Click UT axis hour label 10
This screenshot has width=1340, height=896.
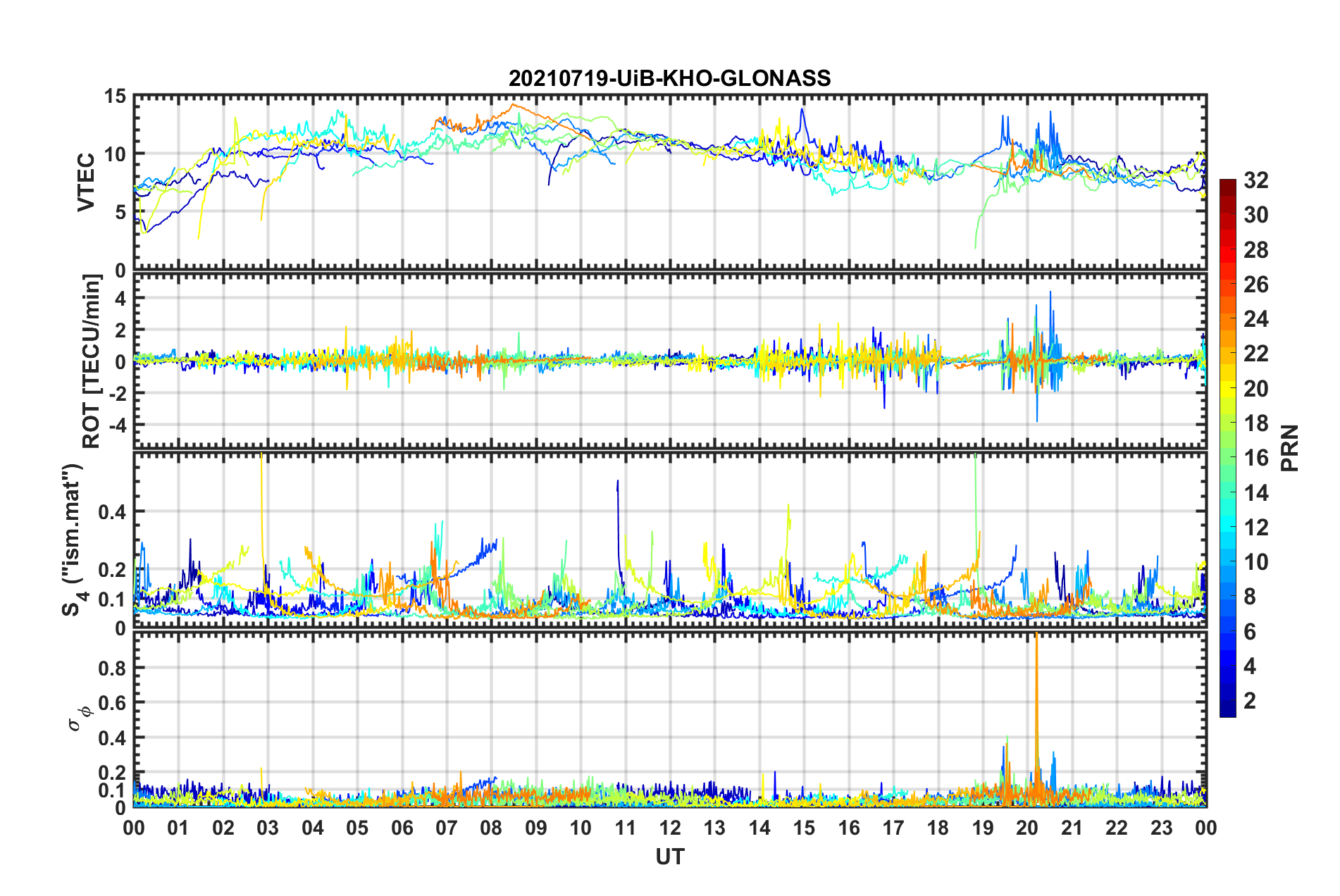(581, 828)
